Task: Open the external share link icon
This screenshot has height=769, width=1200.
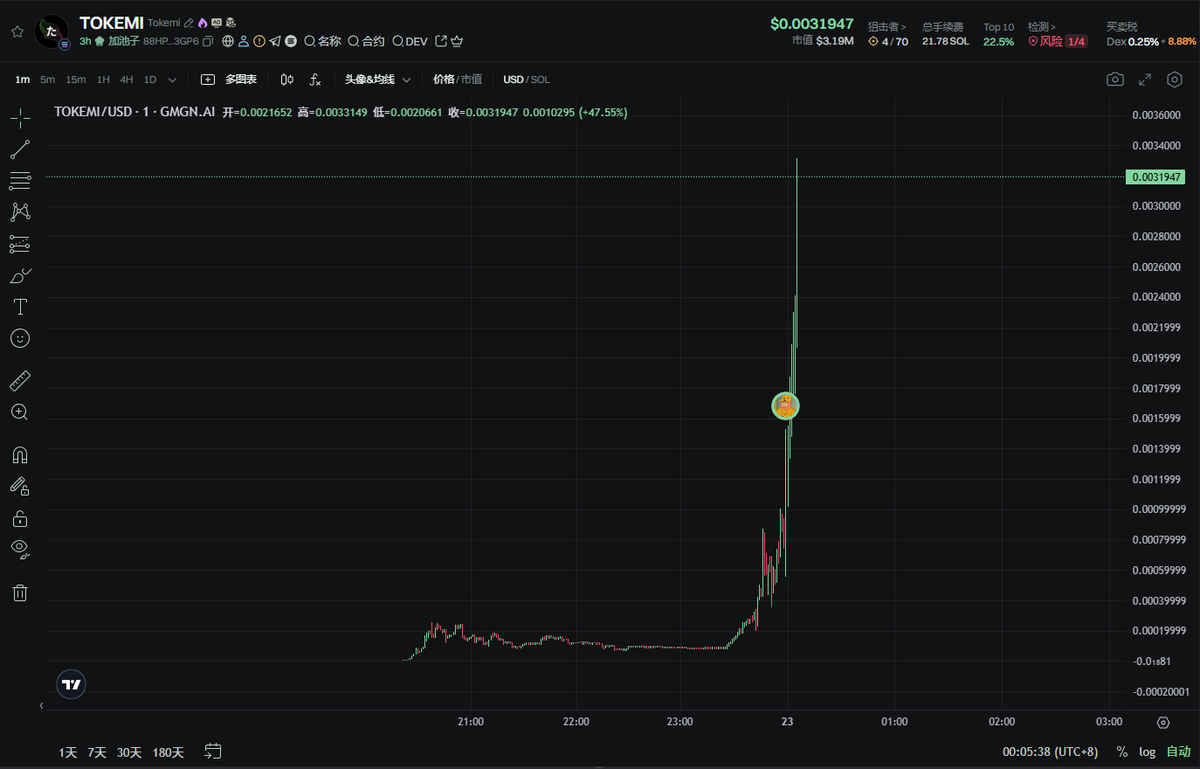Action: click(x=441, y=41)
